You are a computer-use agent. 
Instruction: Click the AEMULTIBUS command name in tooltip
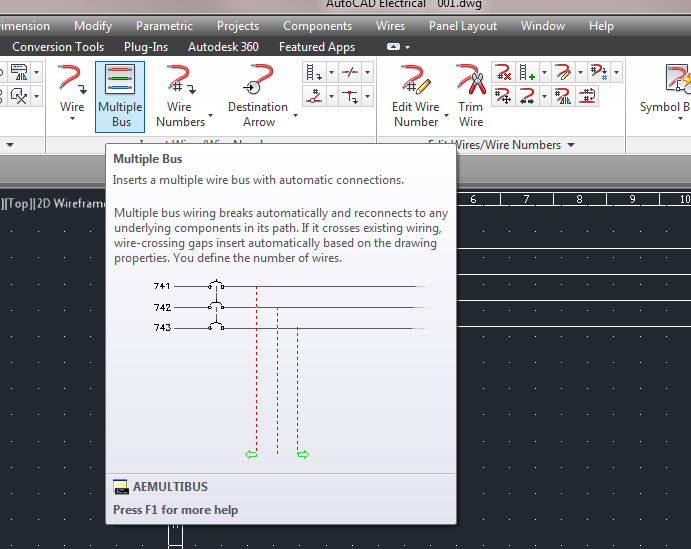[170, 486]
